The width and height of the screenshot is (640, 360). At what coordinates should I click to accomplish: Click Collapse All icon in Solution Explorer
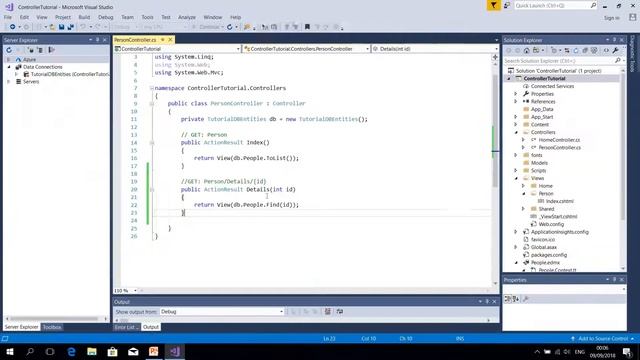click(584, 50)
